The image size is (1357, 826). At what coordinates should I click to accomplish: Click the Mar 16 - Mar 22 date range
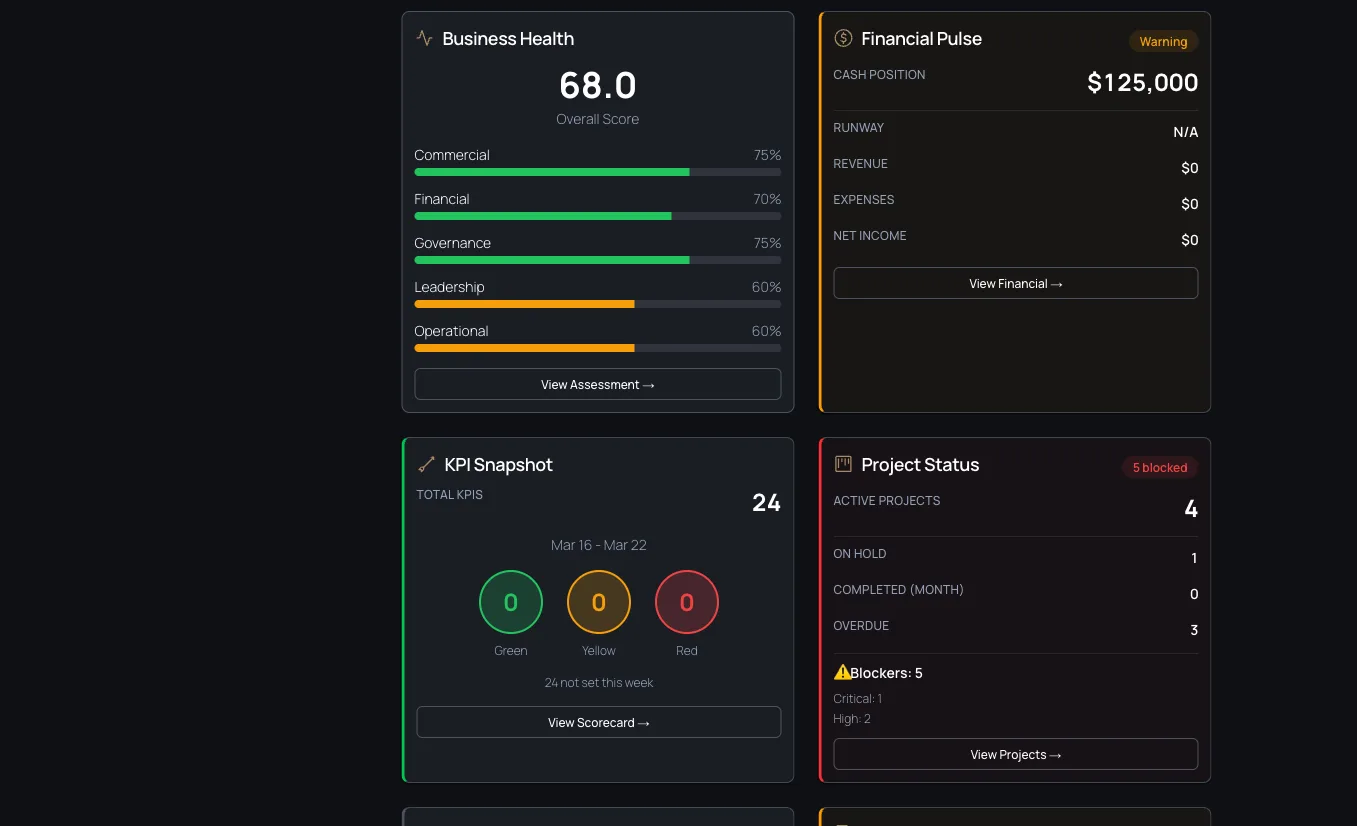coord(599,545)
